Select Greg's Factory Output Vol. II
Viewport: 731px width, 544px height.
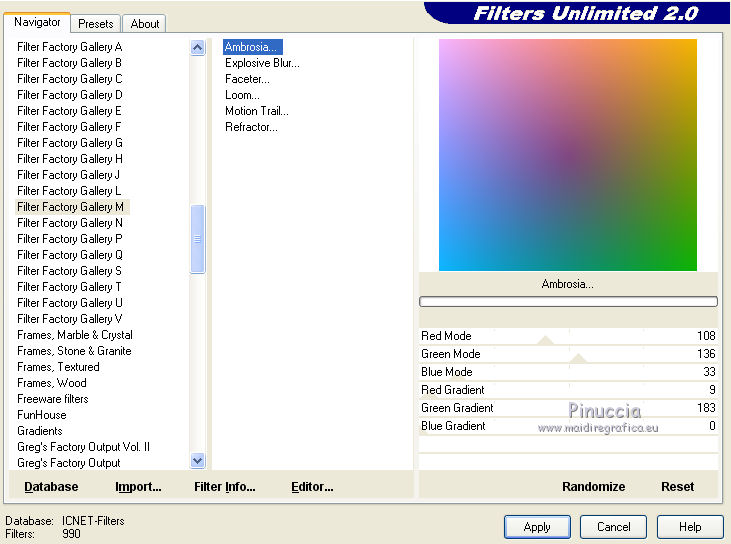(x=83, y=447)
